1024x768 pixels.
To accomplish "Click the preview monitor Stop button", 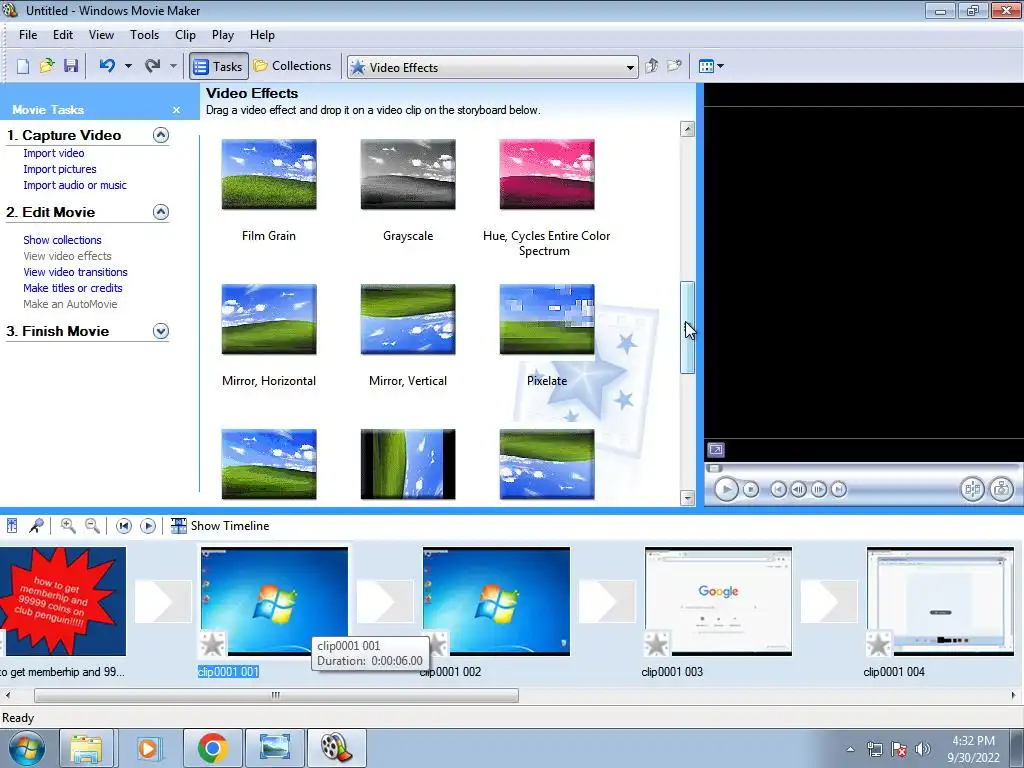I will tap(751, 489).
